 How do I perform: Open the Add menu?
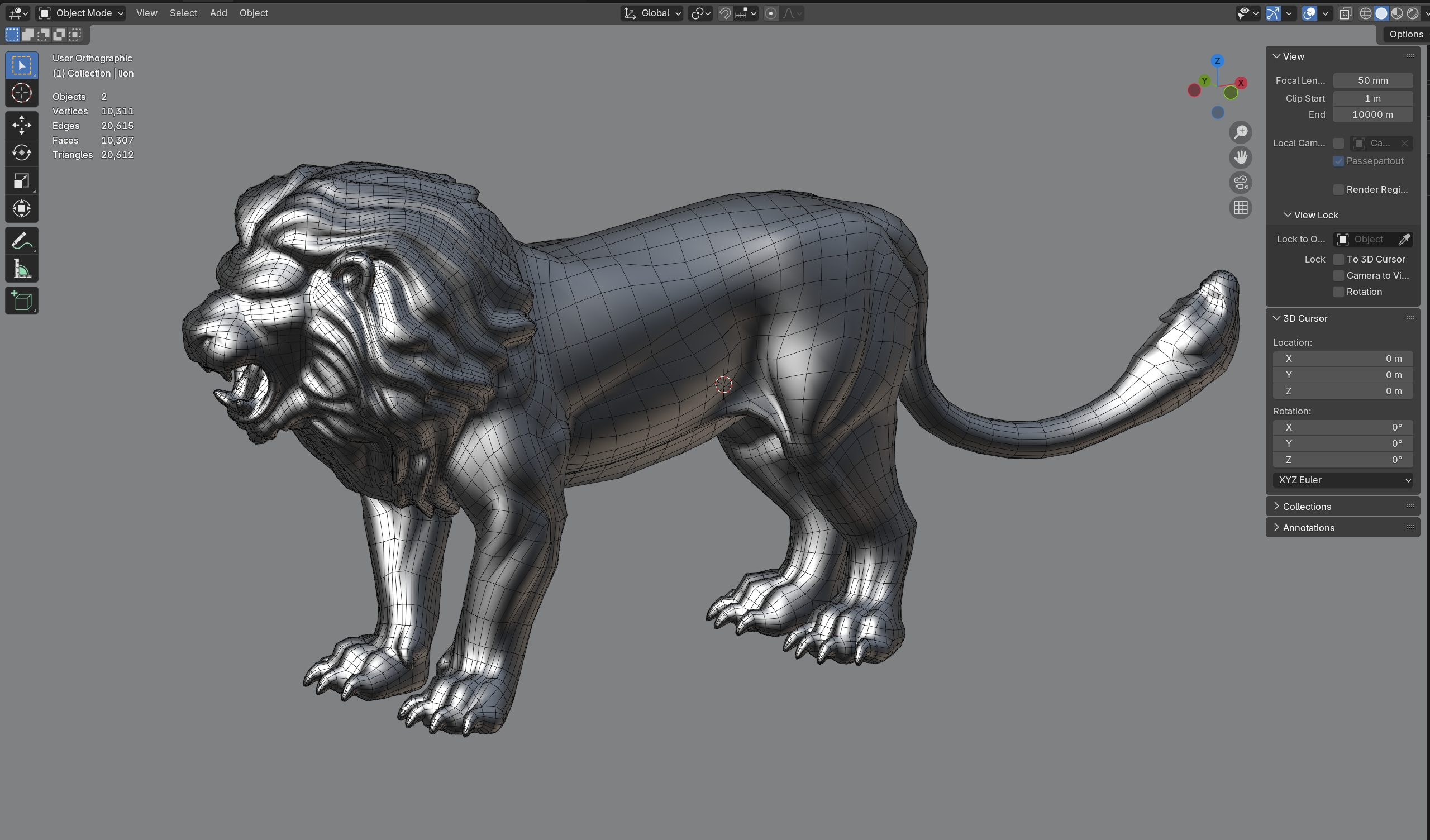(218, 13)
